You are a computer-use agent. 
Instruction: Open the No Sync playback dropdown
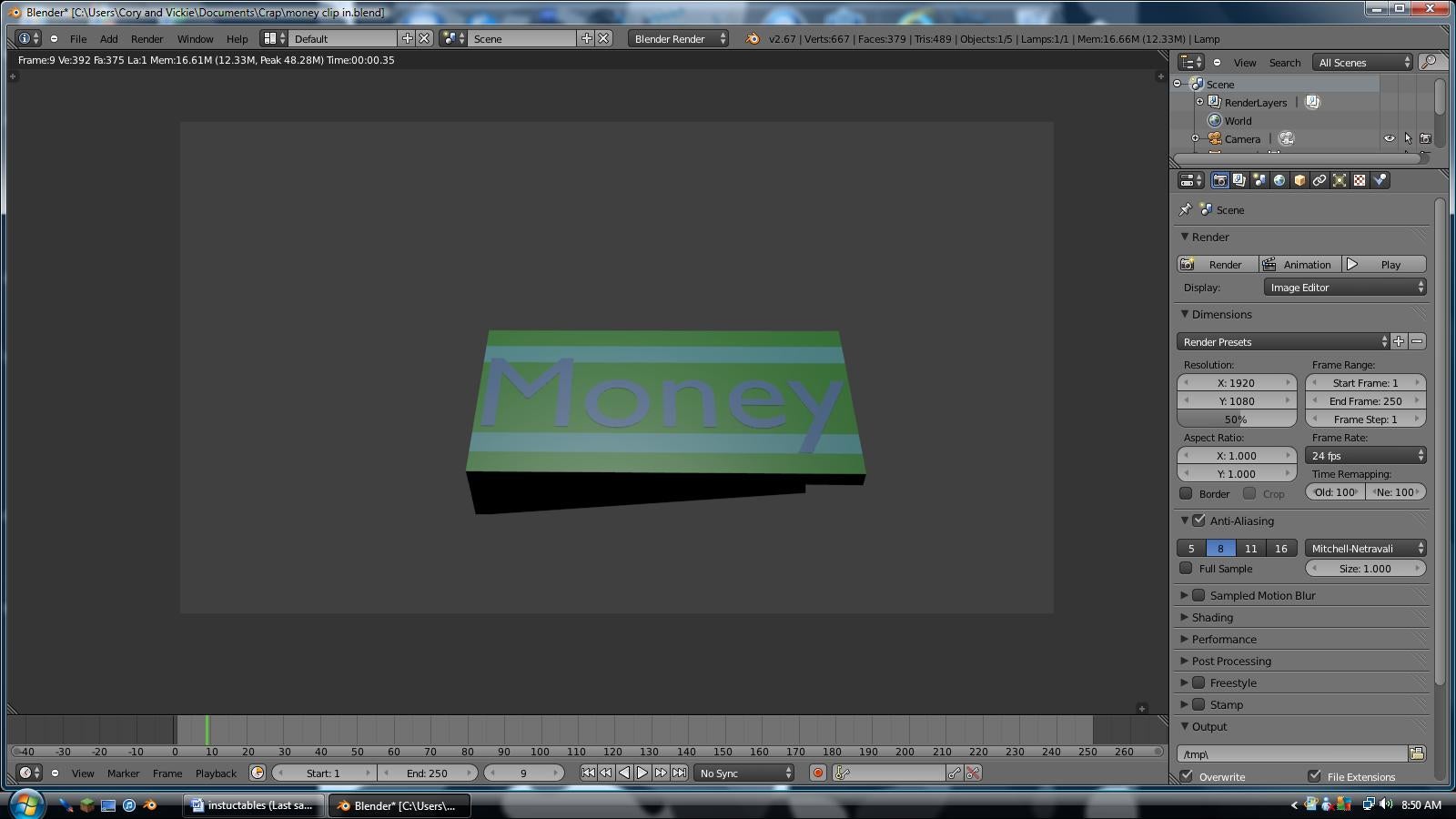point(743,772)
